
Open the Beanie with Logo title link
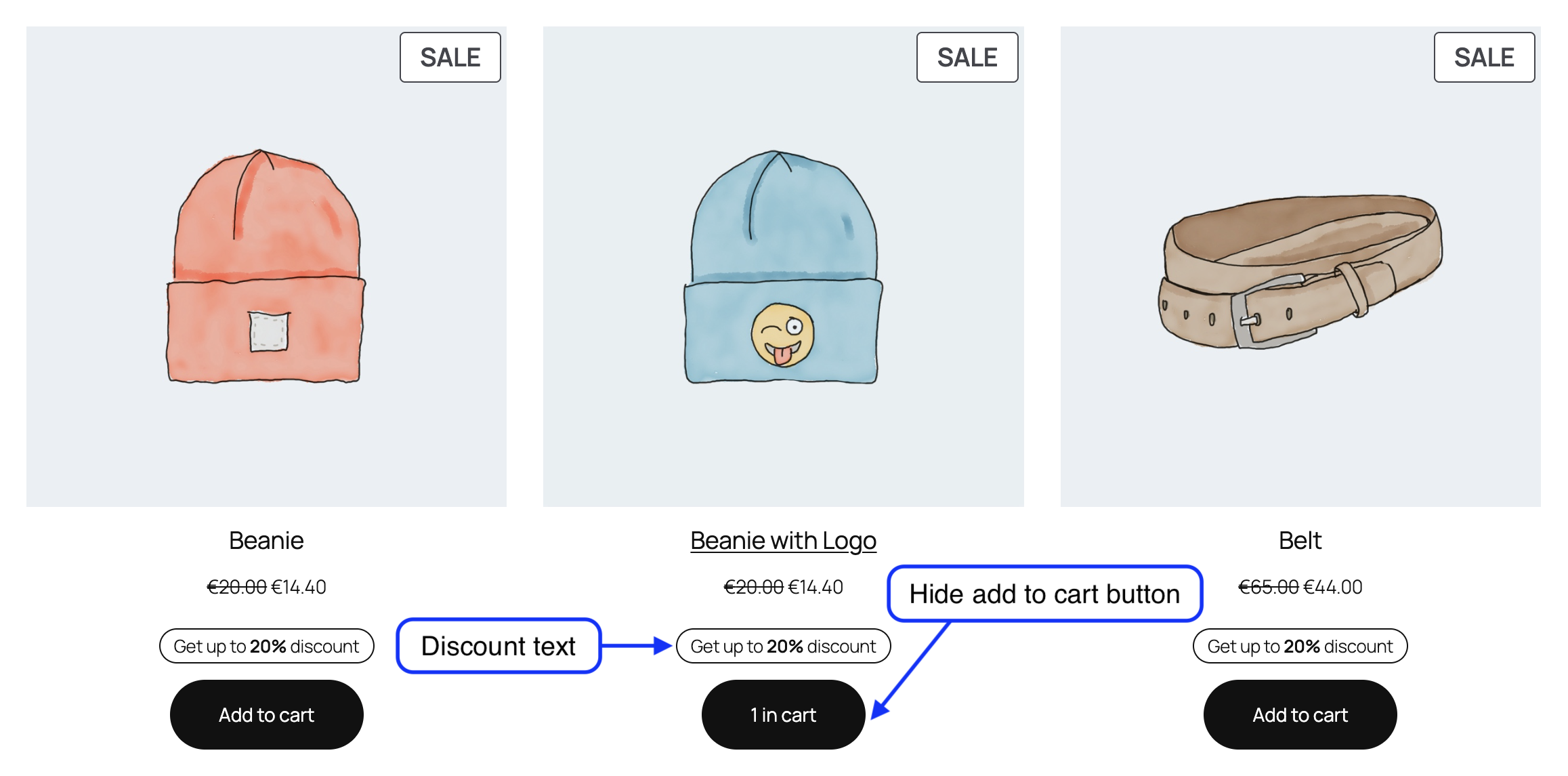pyautogui.click(x=783, y=540)
